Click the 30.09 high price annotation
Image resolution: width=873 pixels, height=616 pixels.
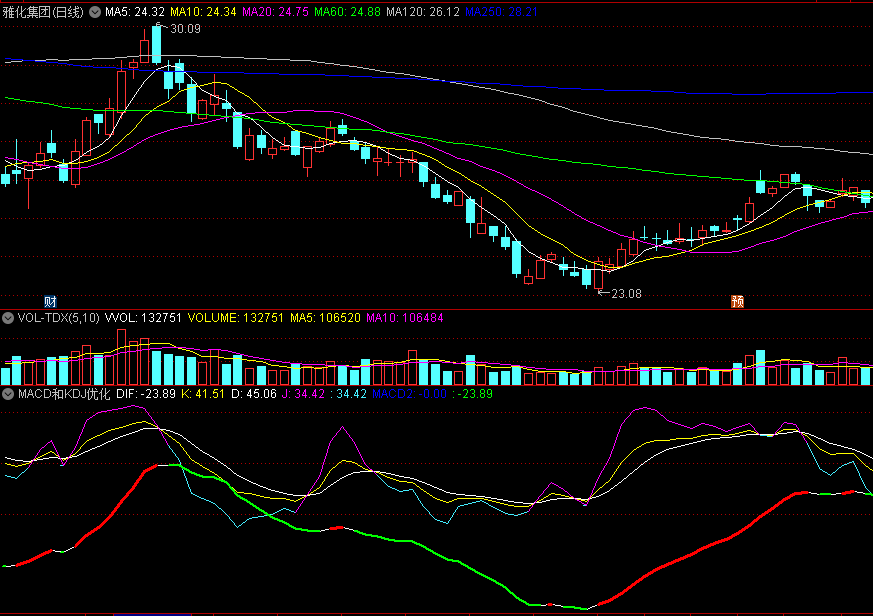185,29
